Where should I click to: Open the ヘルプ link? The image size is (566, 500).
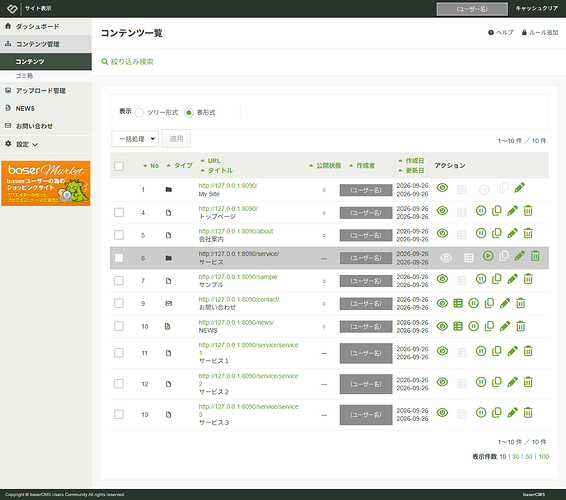coord(501,32)
